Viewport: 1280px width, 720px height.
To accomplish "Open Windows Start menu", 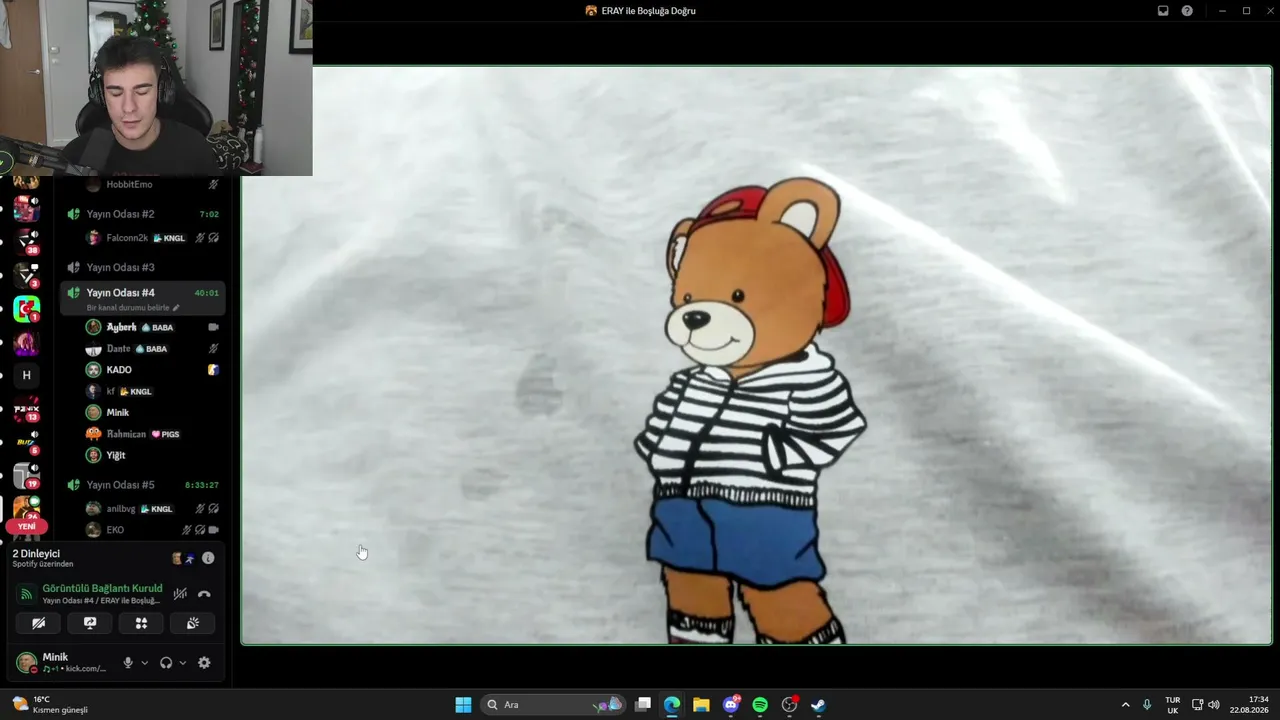I will click(x=463, y=705).
